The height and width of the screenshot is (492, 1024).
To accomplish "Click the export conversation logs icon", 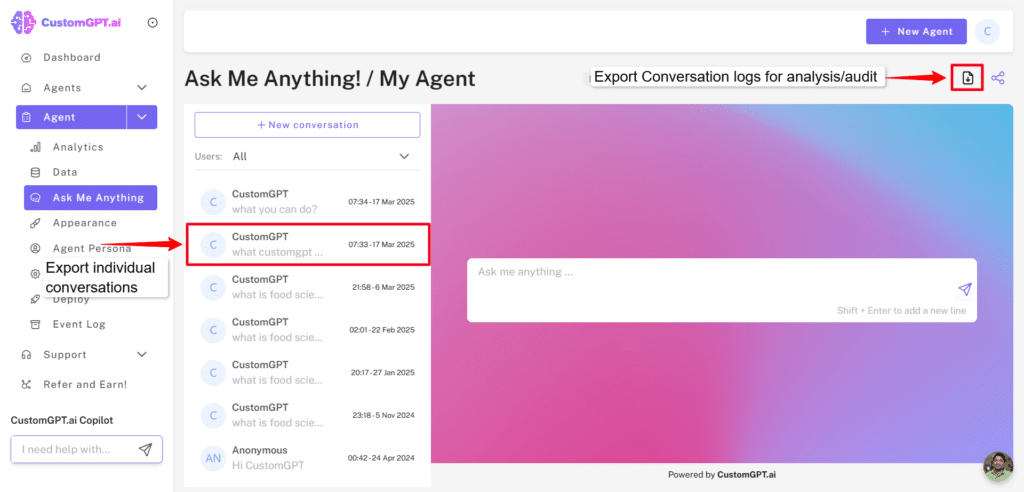I will point(967,78).
